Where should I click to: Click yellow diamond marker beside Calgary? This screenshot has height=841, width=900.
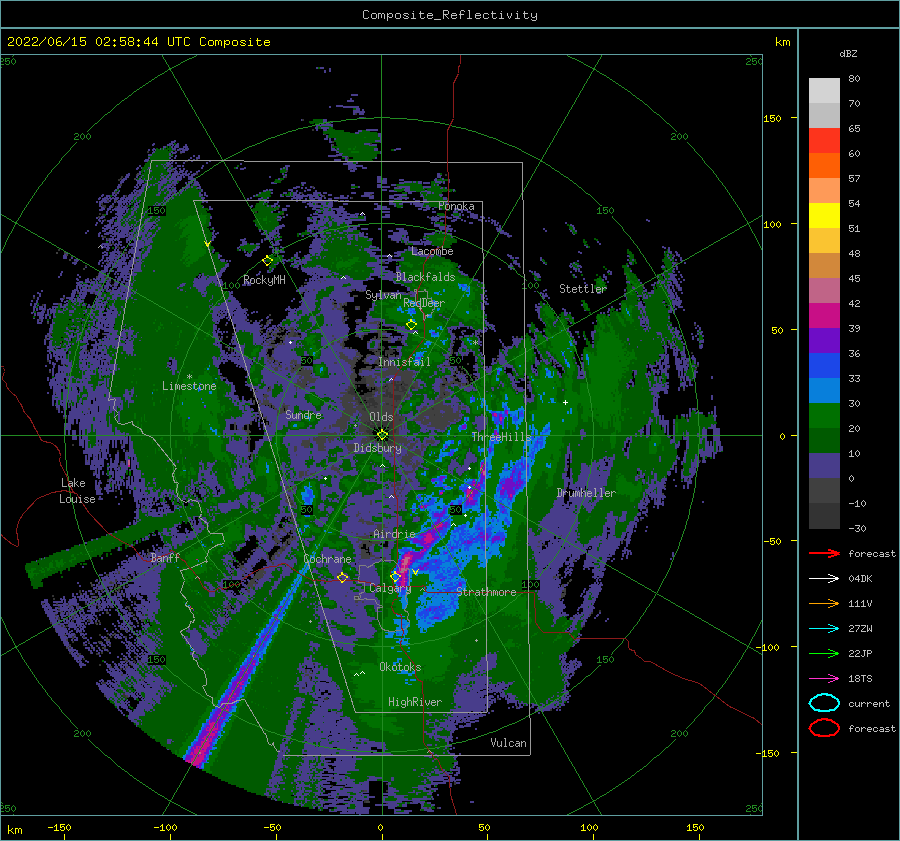click(395, 576)
